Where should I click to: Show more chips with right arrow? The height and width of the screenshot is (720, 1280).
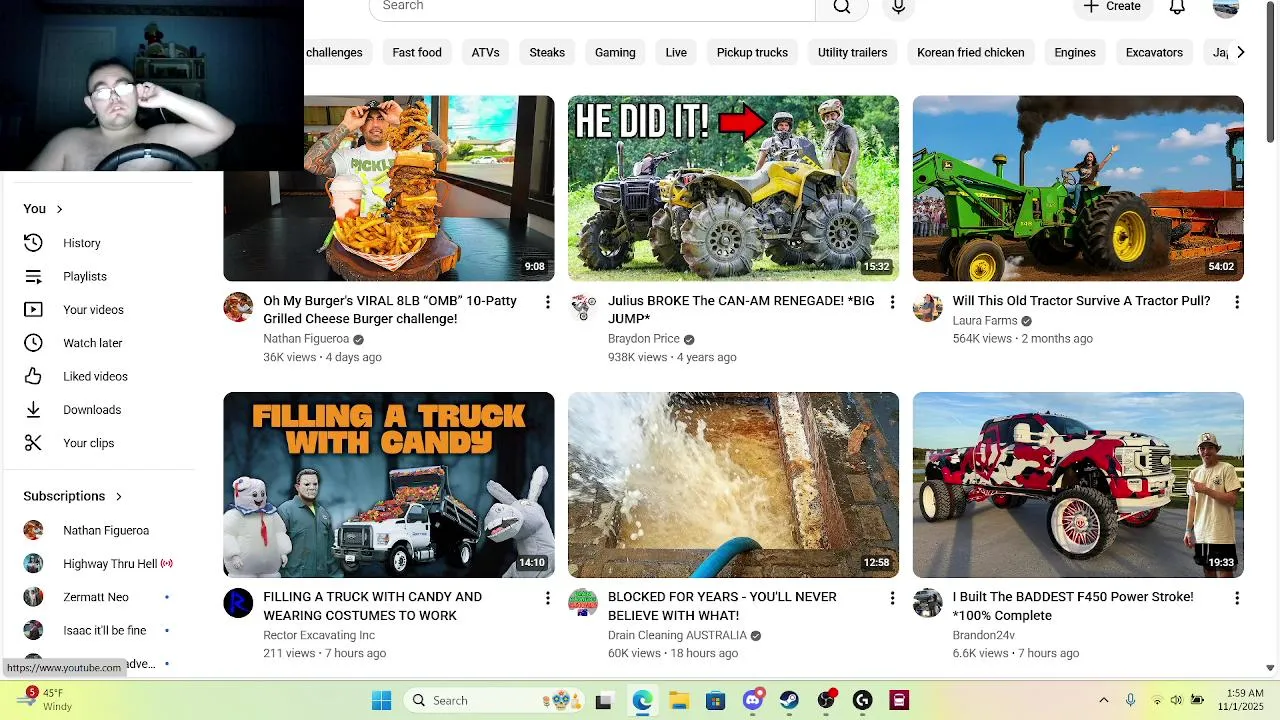click(x=1240, y=52)
